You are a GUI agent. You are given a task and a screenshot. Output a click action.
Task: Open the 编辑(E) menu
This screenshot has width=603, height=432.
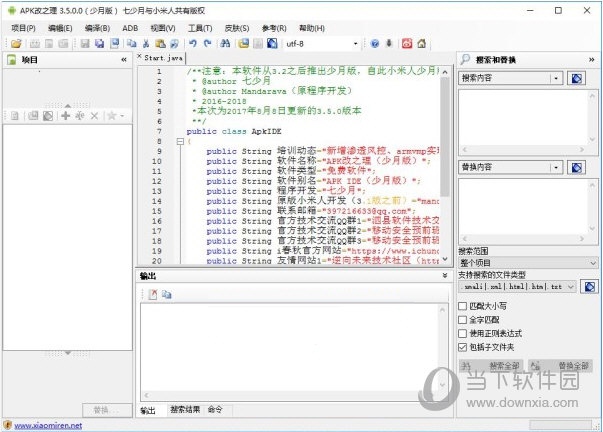pos(60,28)
